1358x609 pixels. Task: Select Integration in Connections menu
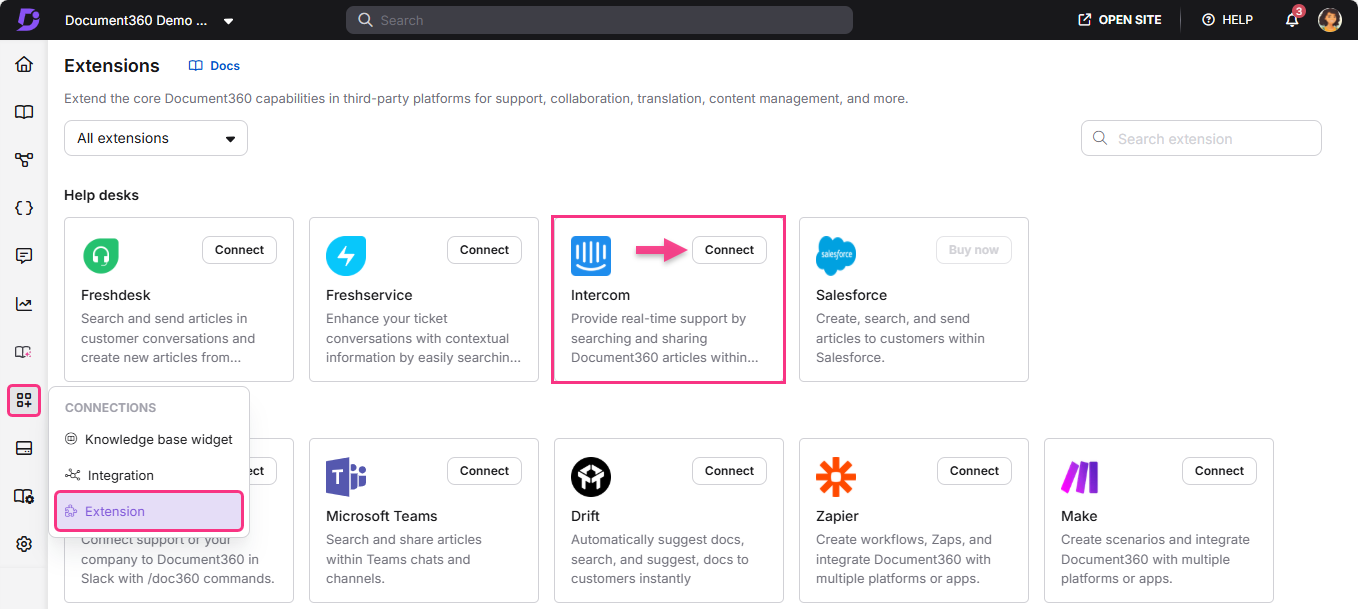(148, 475)
